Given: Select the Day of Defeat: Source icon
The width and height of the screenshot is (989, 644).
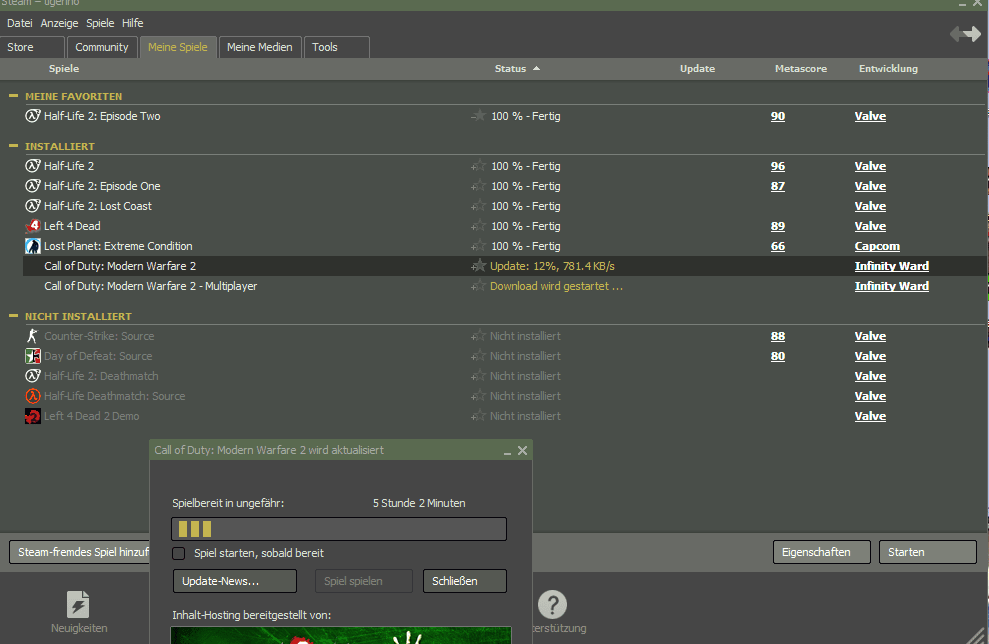Looking at the screenshot, I should click(x=33, y=356).
